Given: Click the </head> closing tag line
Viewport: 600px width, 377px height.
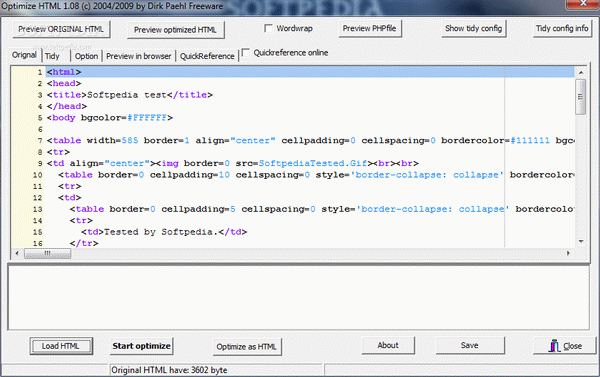Looking at the screenshot, I should (x=67, y=106).
